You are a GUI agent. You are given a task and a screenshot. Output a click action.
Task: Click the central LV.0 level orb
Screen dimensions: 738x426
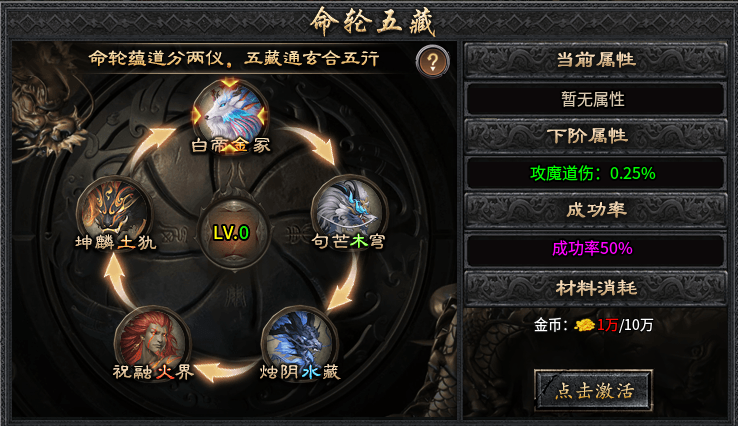tap(232, 233)
